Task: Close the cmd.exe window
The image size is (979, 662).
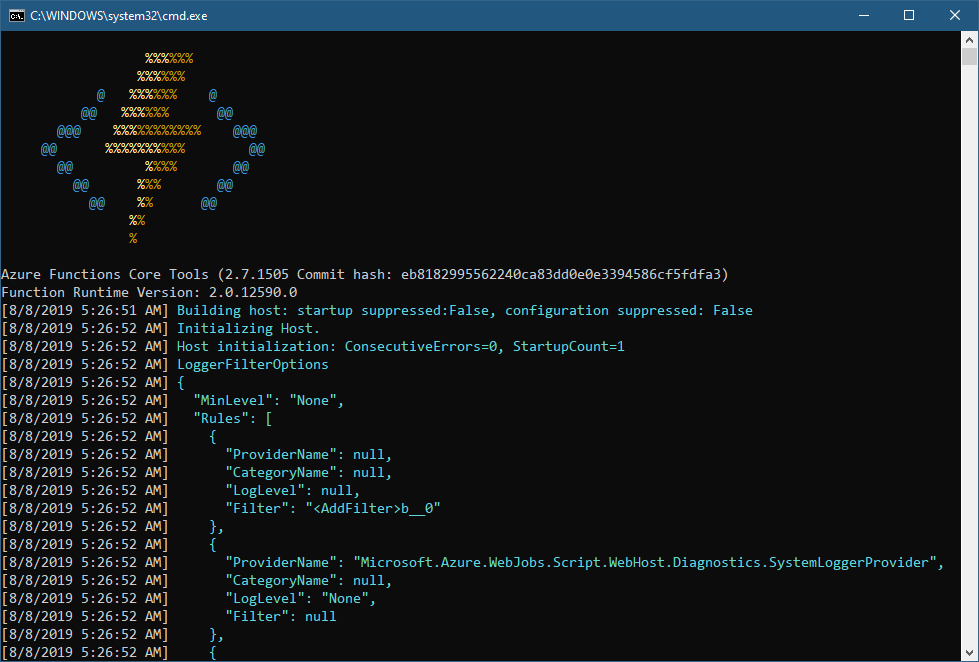Action: [x=955, y=16]
